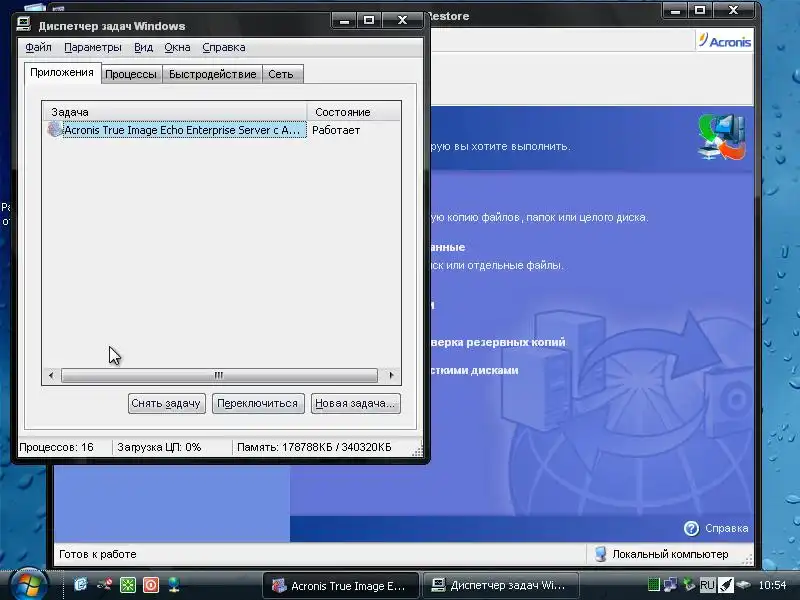Screen dimensions: 800x600
Task: Select the Приложения tab
Action: click(62, 72)
